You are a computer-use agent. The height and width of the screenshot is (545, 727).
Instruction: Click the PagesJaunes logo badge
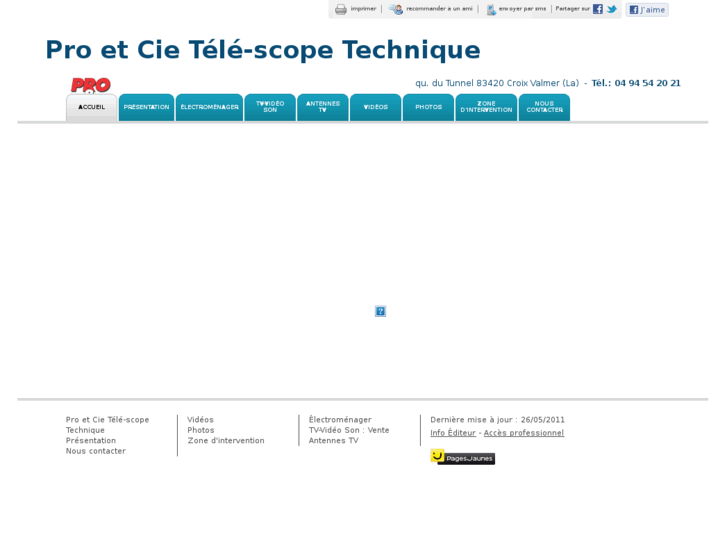click(x=462, y=457)
